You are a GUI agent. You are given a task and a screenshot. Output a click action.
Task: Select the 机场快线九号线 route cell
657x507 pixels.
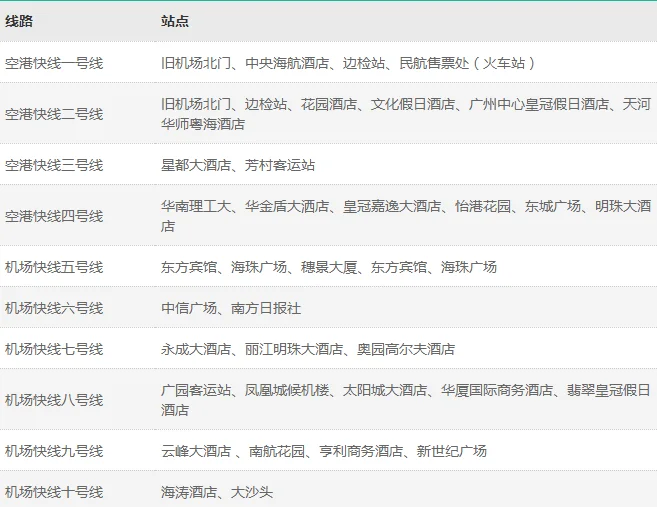pos(54,451)
